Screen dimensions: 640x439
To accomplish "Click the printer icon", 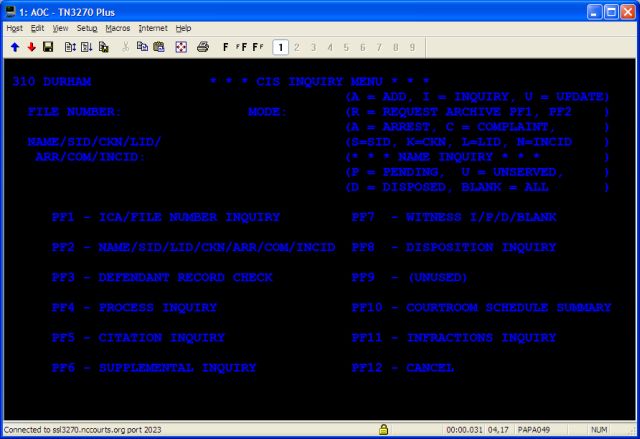I will (x=203, y=47).
